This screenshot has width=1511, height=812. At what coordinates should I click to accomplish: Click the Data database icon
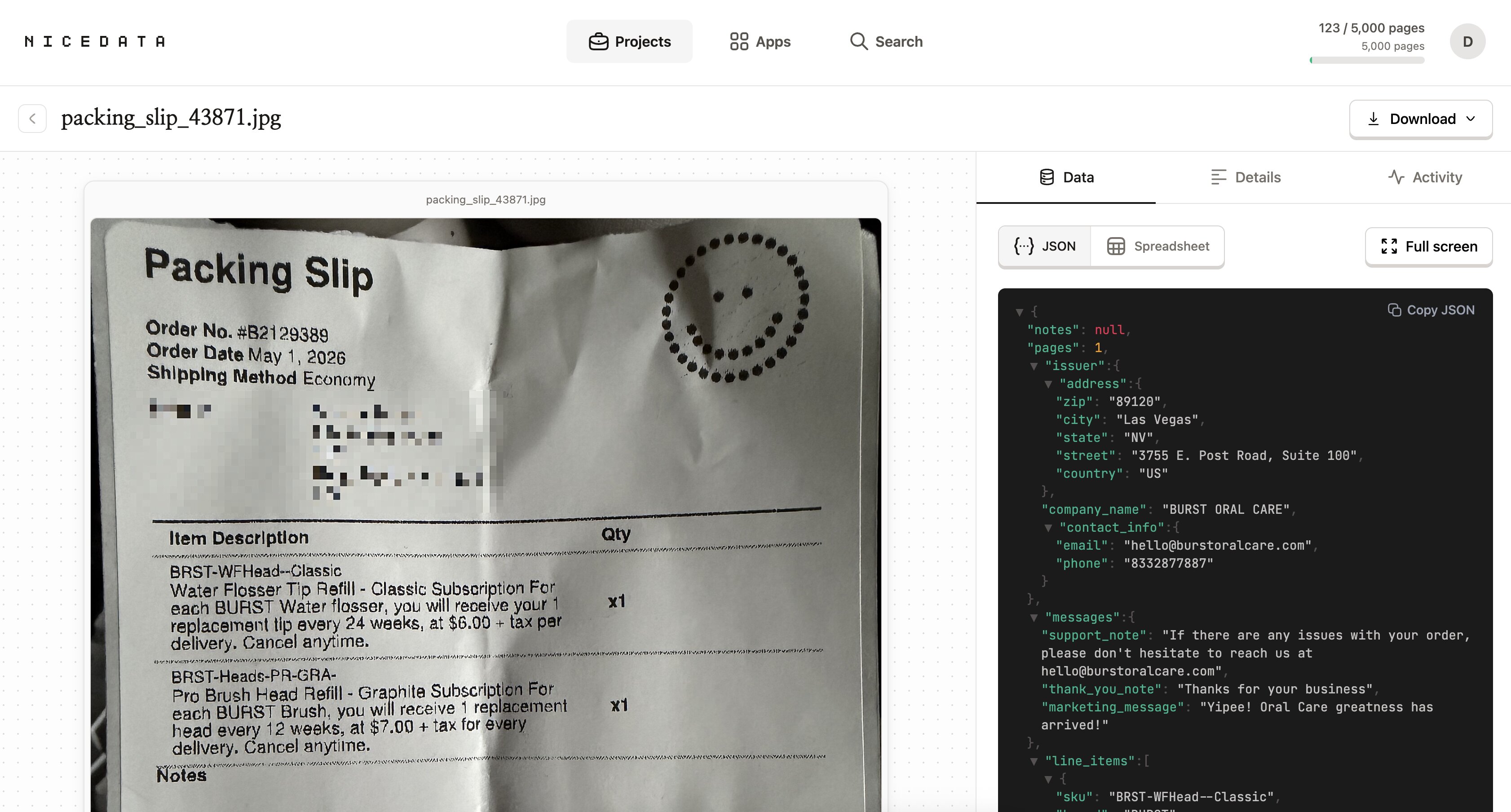tap(1047, 177)
